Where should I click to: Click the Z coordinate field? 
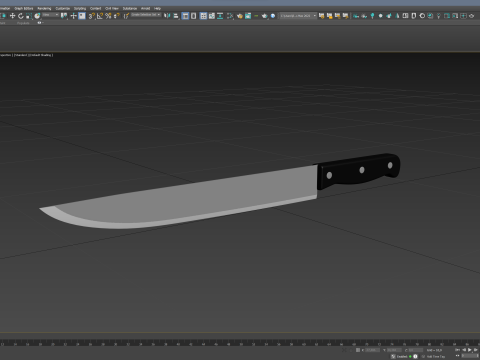(416, 350)
